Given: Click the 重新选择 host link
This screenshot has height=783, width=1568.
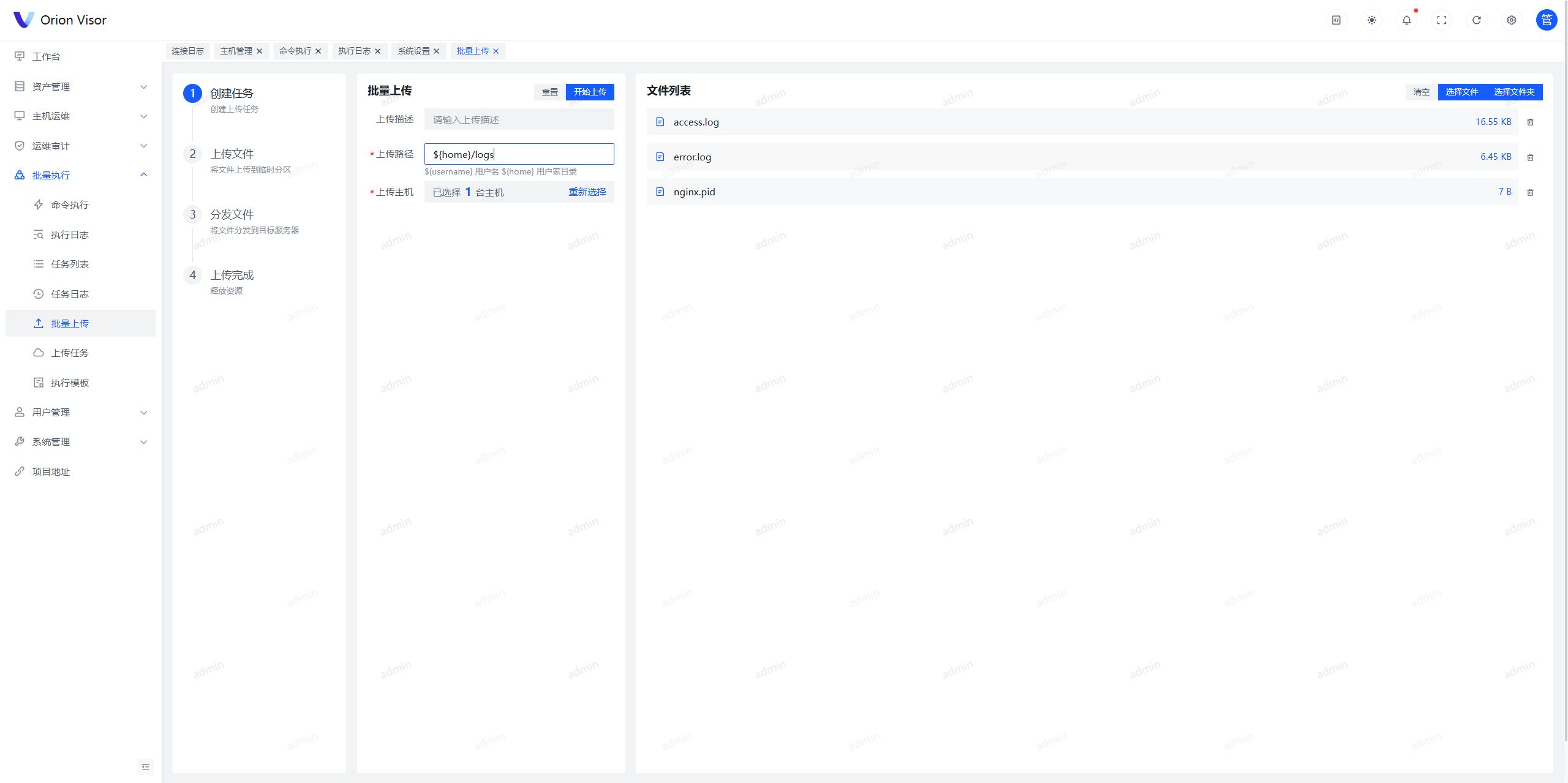Looking at the screenshot, I should [x=587, y=192].
